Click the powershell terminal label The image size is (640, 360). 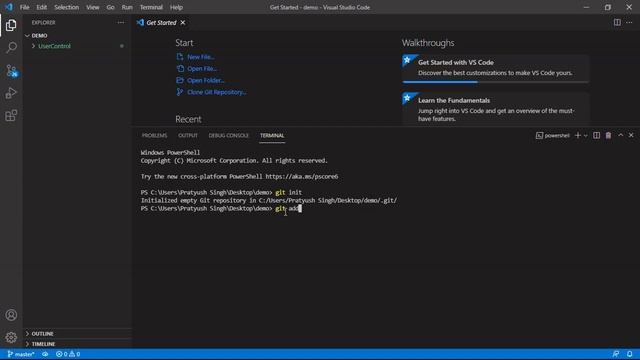[x=553, y=136]
